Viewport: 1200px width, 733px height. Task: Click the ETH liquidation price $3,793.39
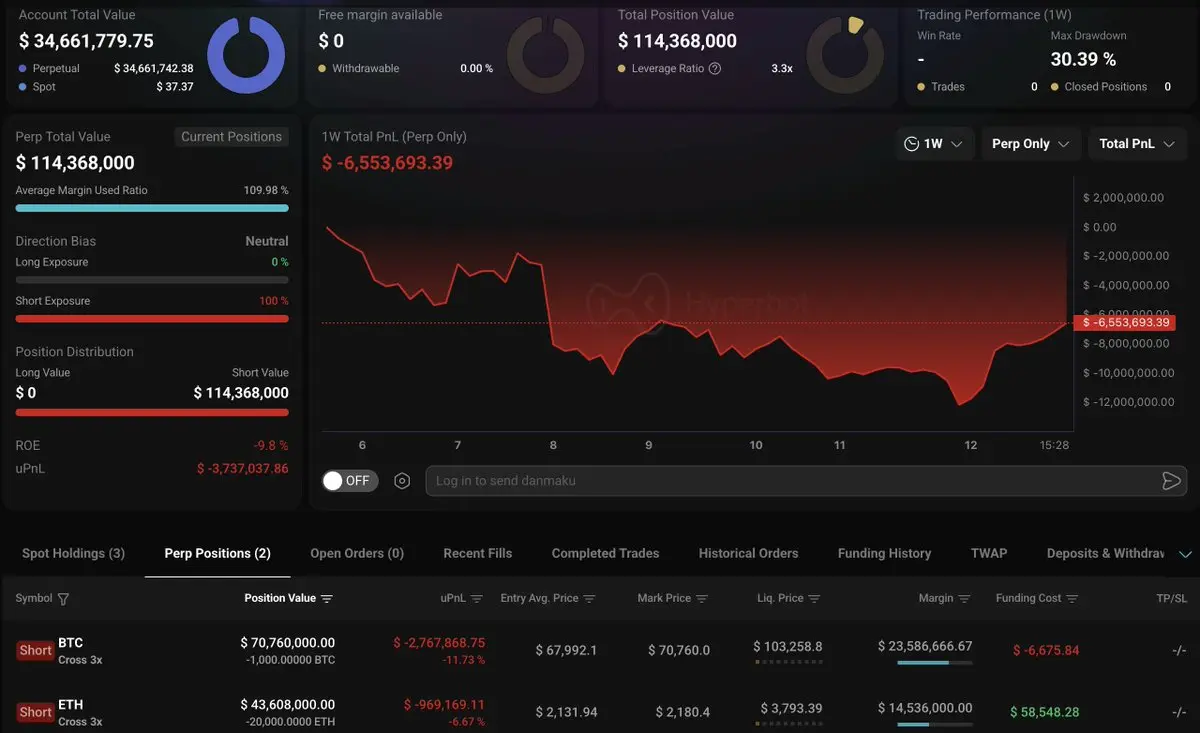(x=791, y=709)
